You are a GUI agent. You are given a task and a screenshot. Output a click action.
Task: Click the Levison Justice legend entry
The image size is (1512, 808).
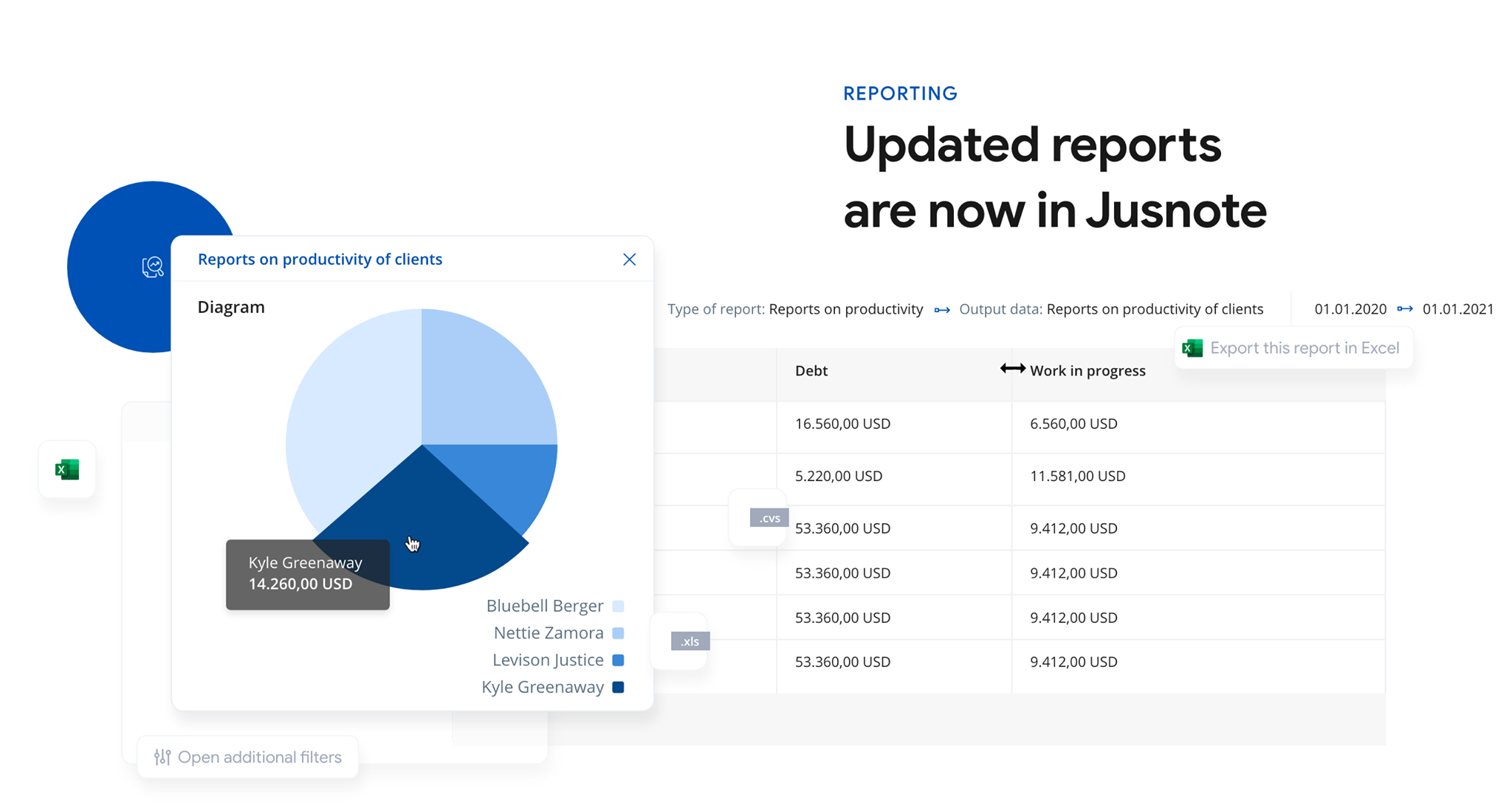(548, 660)
